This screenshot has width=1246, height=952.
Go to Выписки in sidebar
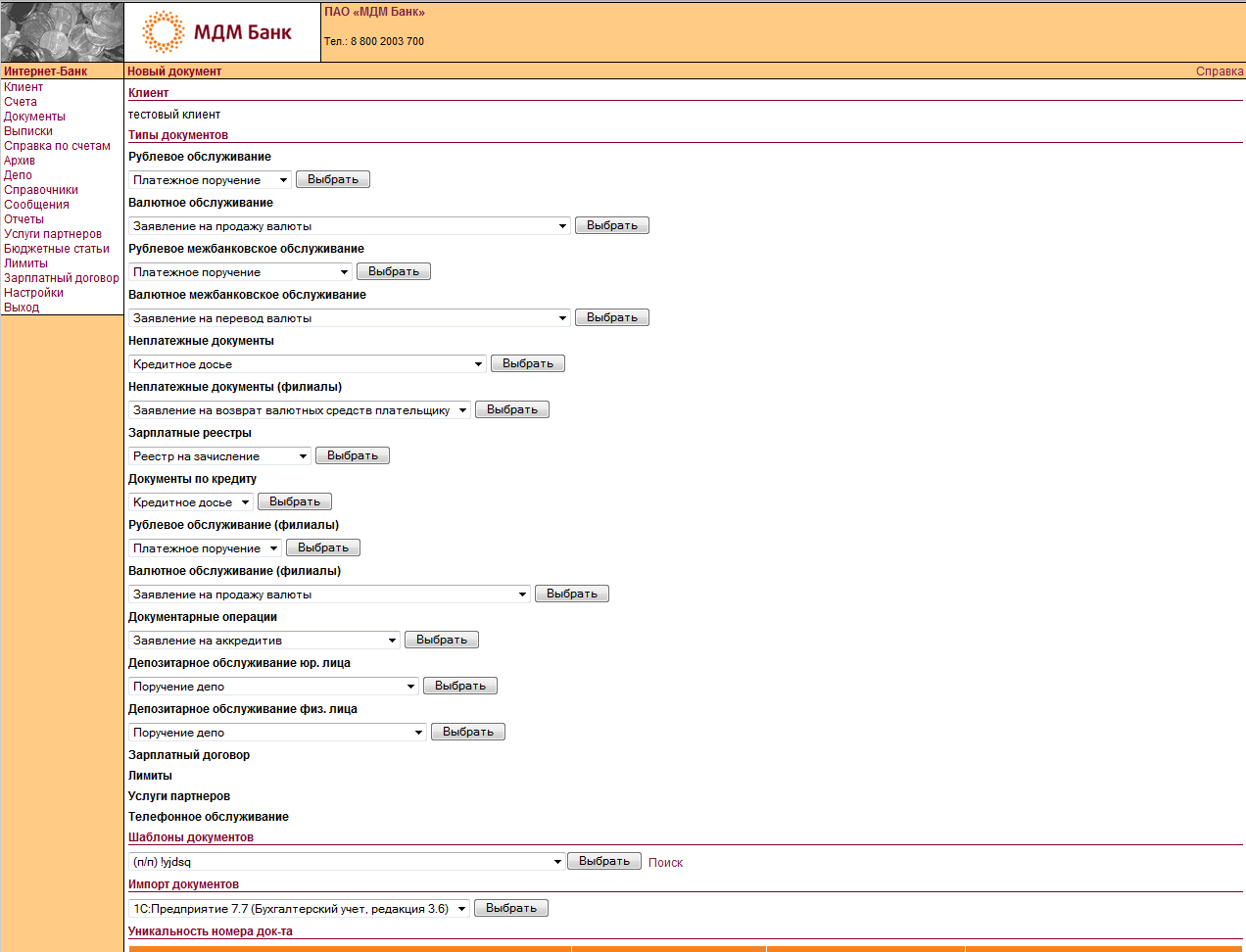[x=28, y=131]
